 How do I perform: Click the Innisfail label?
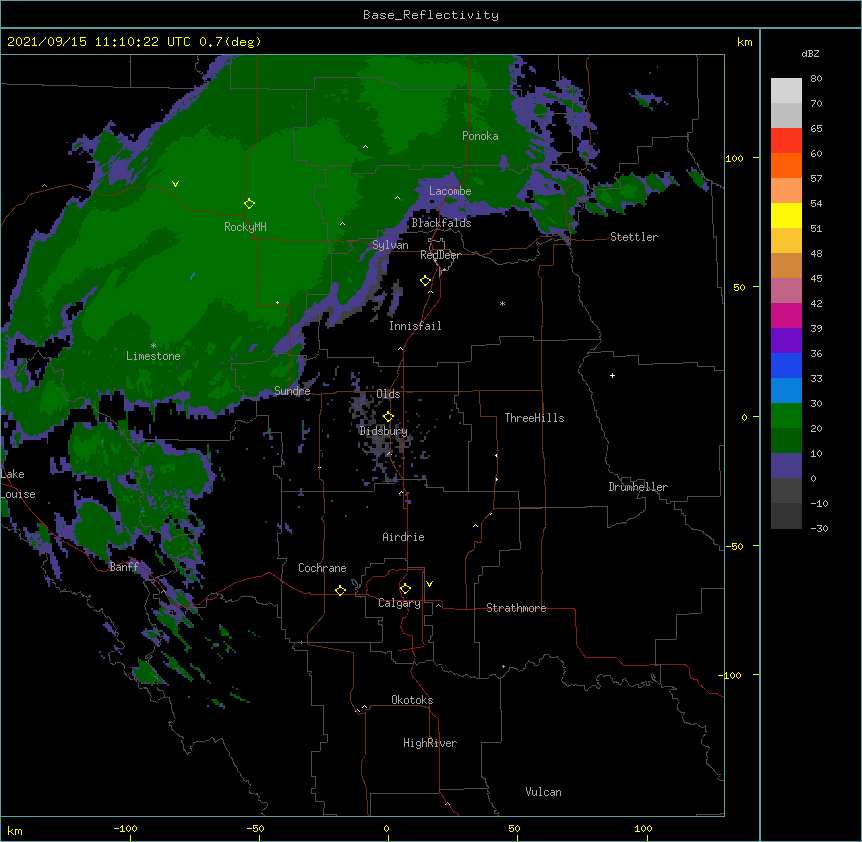pyautogui.click(x=415, y=326)
